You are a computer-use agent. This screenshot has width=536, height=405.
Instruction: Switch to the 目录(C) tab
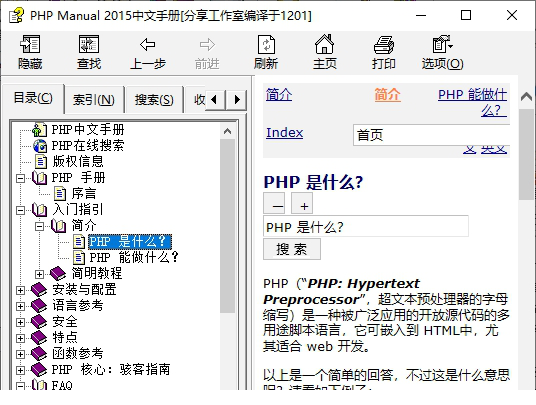tap(33, 98)
